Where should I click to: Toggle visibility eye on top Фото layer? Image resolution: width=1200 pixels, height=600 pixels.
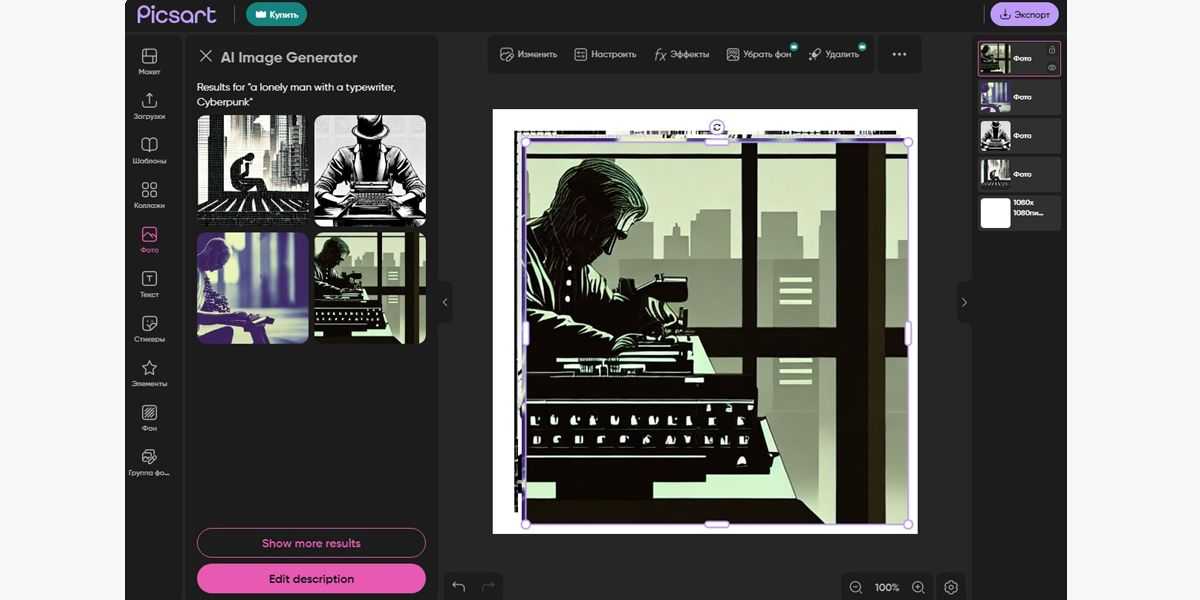[1052, 68]
